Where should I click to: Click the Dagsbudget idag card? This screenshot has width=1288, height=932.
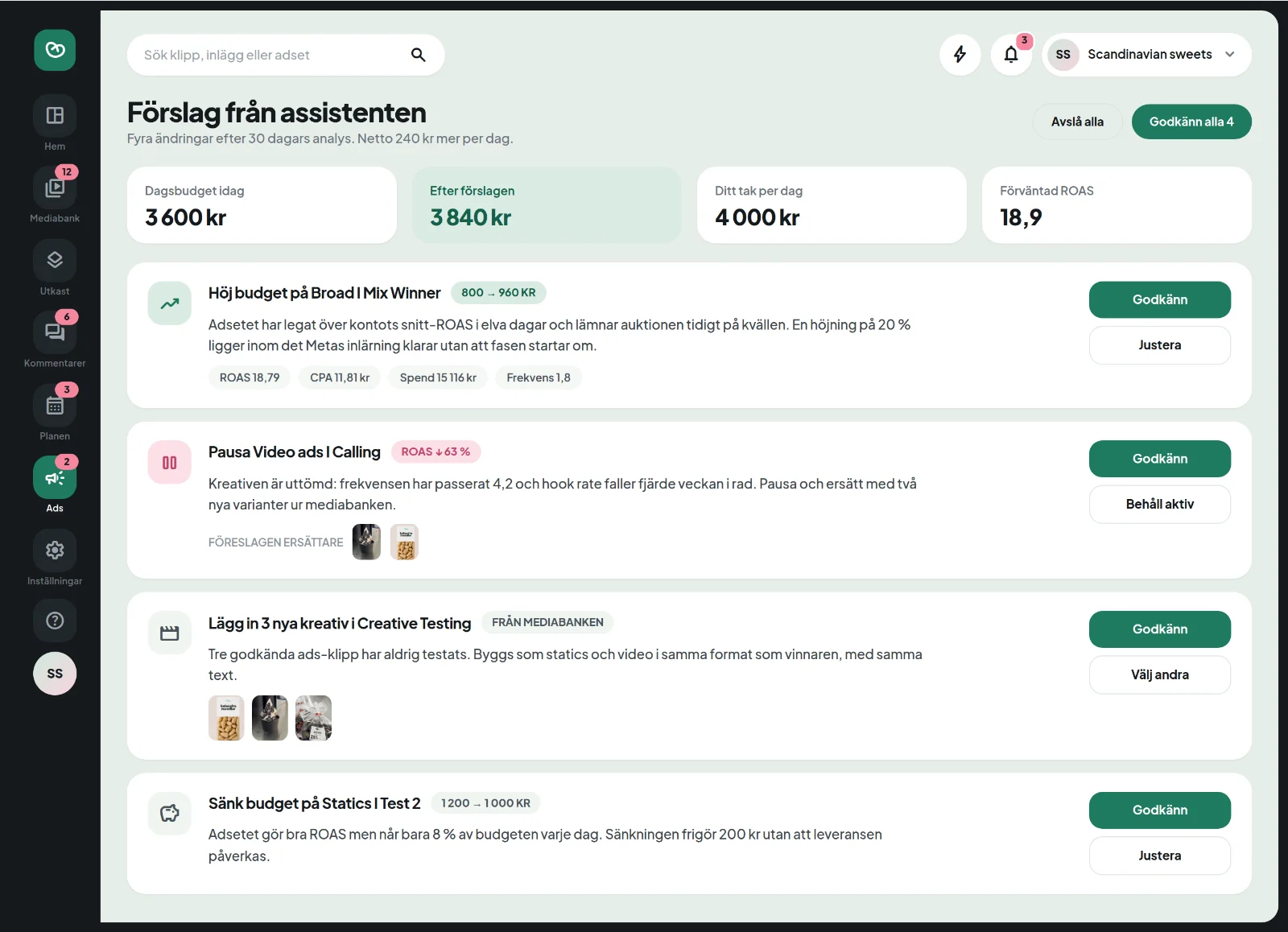(x=262, y=205)
